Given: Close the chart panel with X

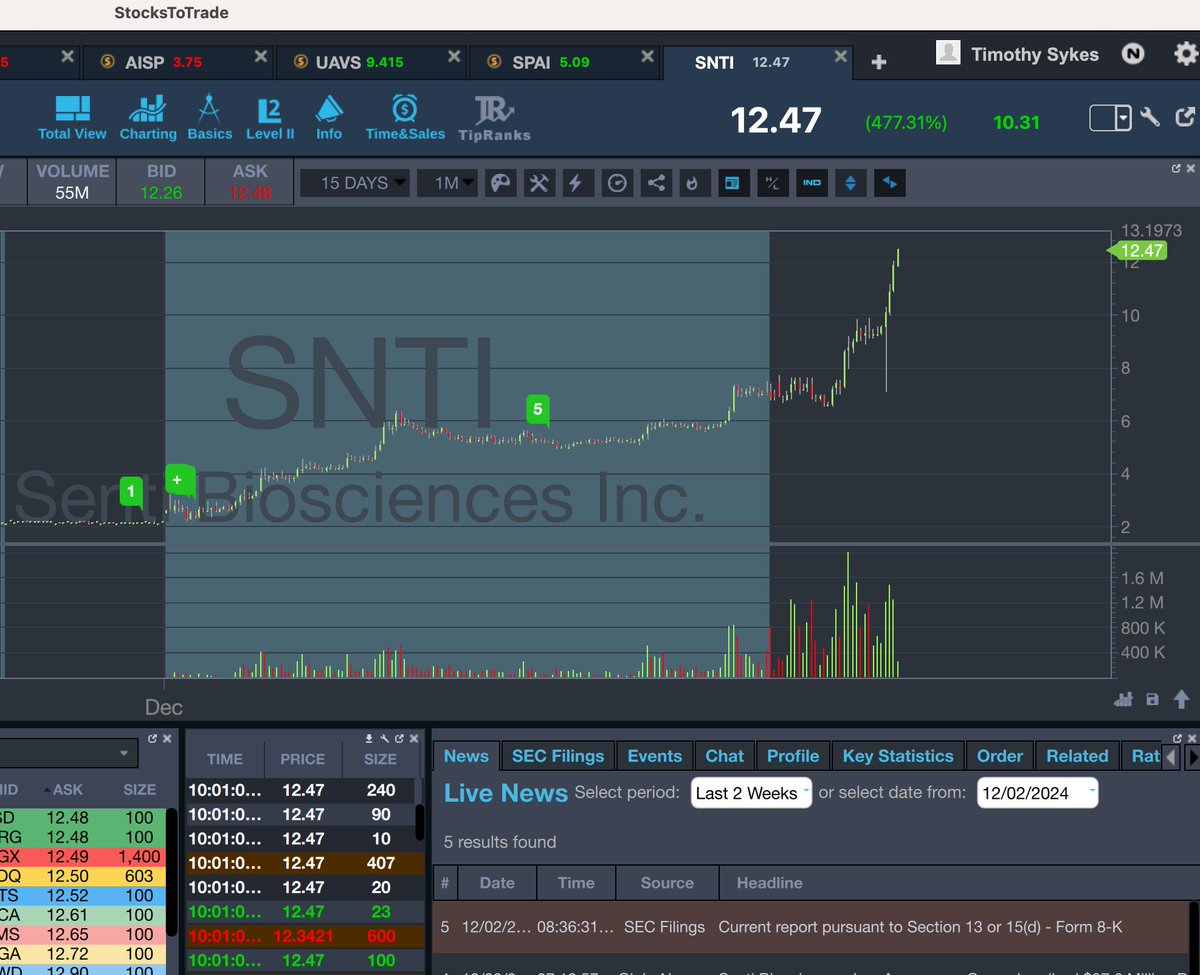Looking at the screenshot, I should 1190,169.
